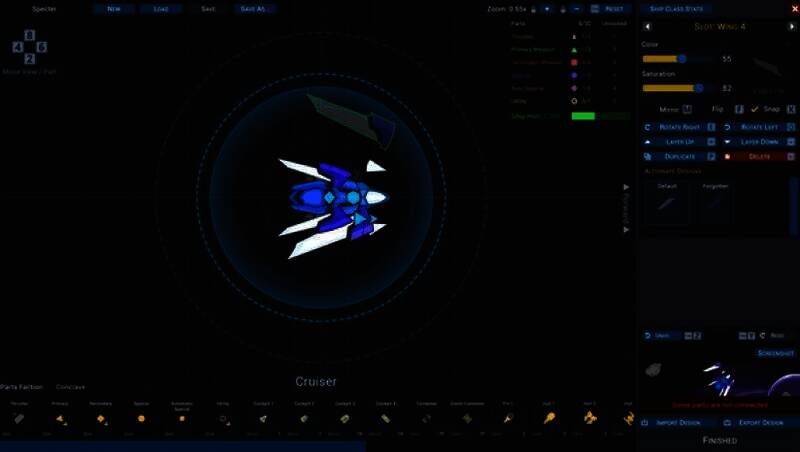Screen dimensions: 800x452
Task: Click the Undo button
Action: [x=659, y=336]
